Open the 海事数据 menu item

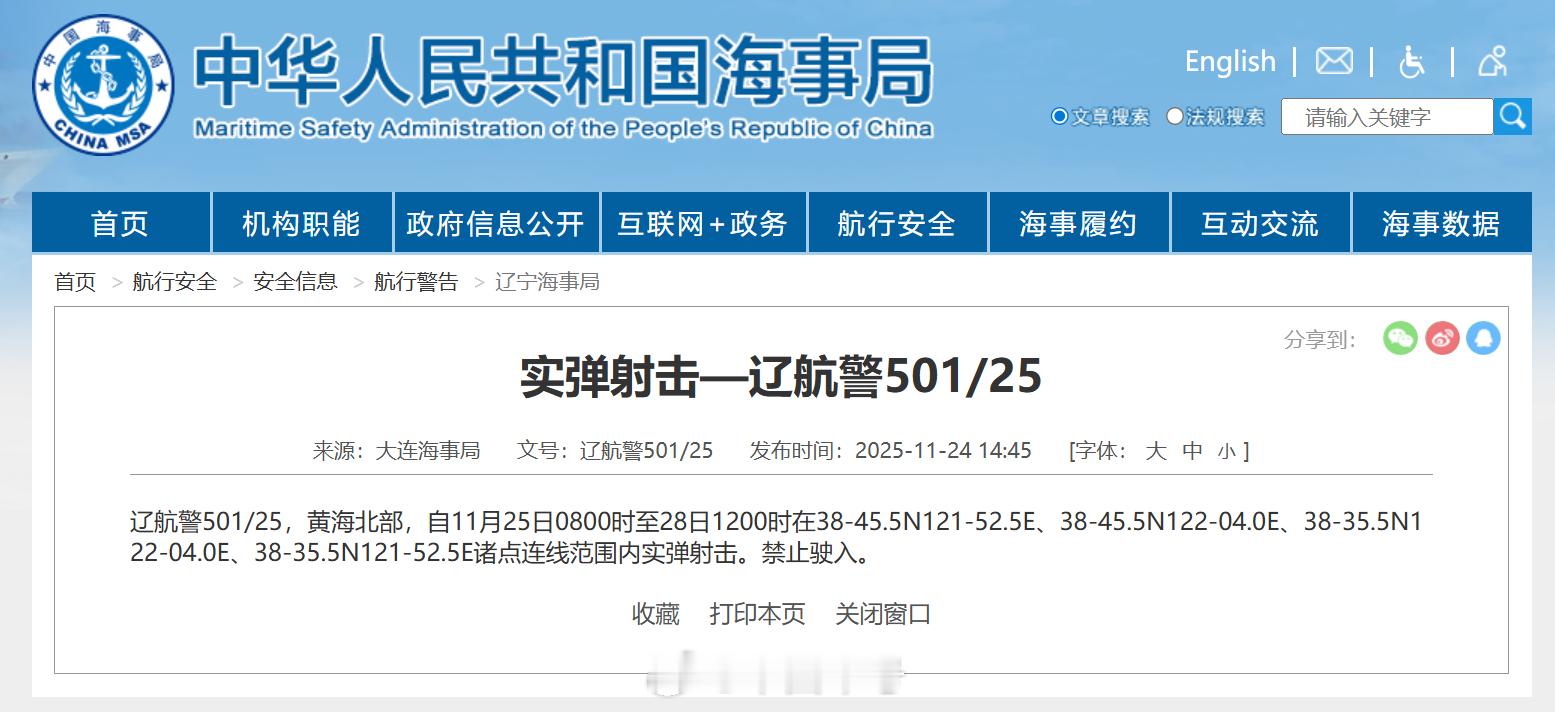pyautogui.click(x=1441, y=222)
